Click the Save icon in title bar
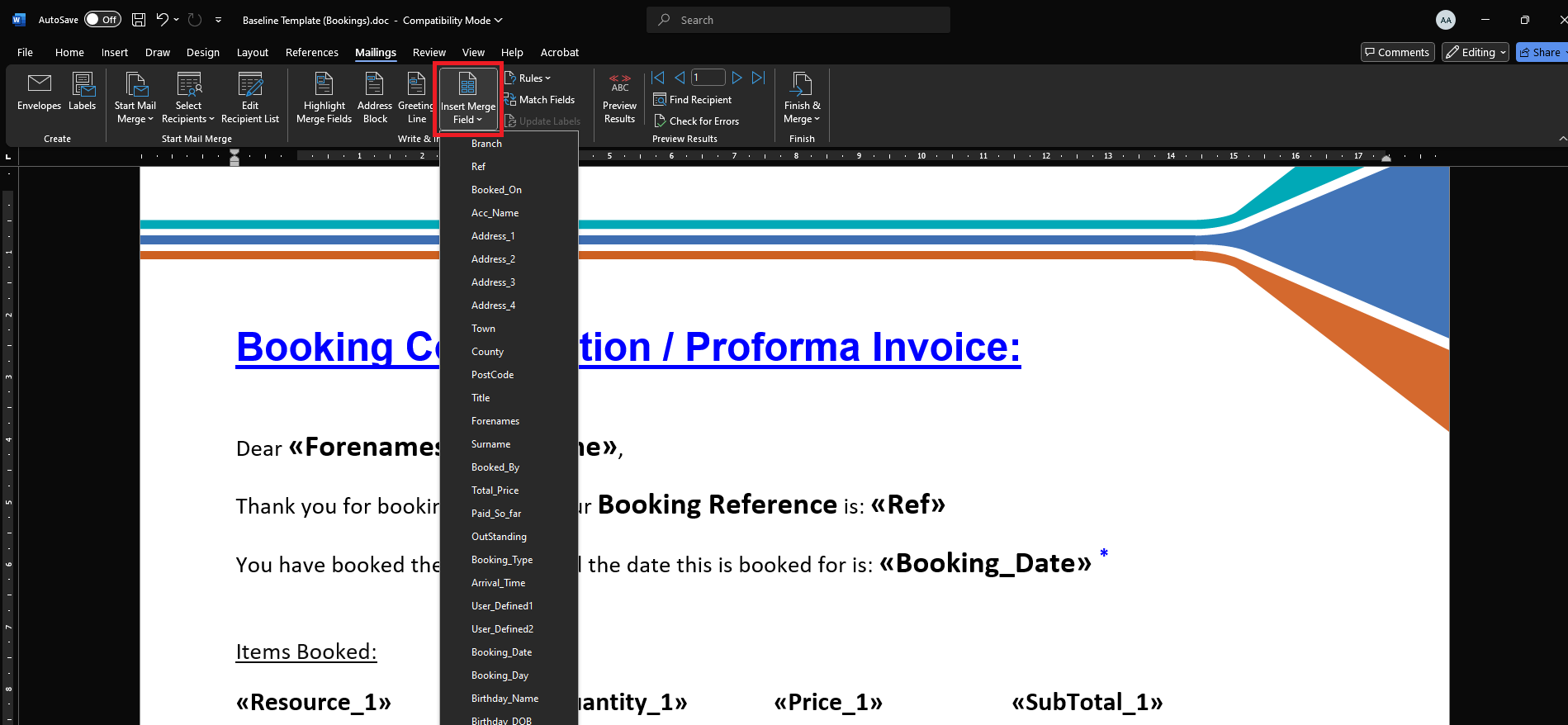 (139, 20)
